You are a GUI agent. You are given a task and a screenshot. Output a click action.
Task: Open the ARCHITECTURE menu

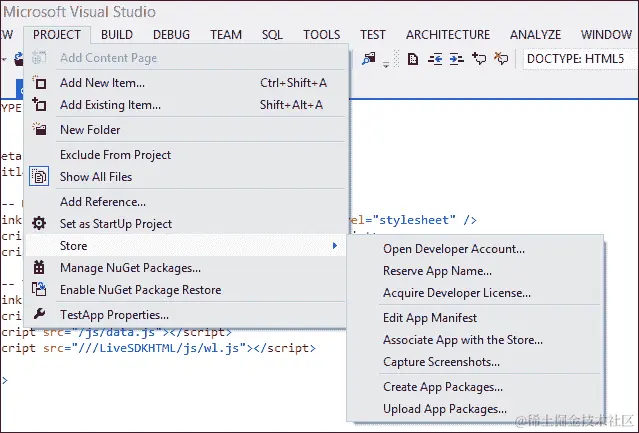448,35
